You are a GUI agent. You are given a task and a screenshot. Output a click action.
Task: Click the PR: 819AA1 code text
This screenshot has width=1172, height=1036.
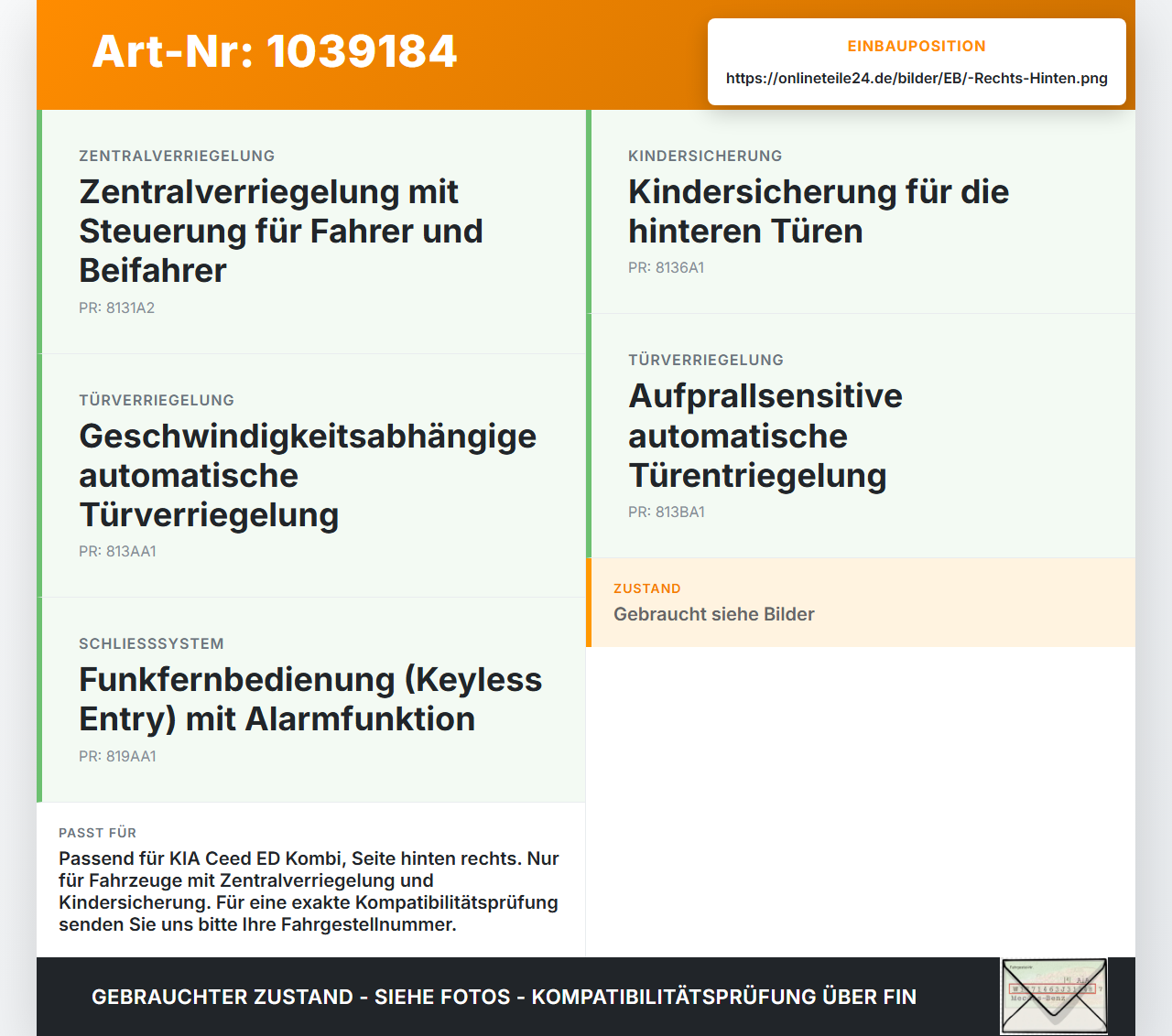click(x=117, y=756)
